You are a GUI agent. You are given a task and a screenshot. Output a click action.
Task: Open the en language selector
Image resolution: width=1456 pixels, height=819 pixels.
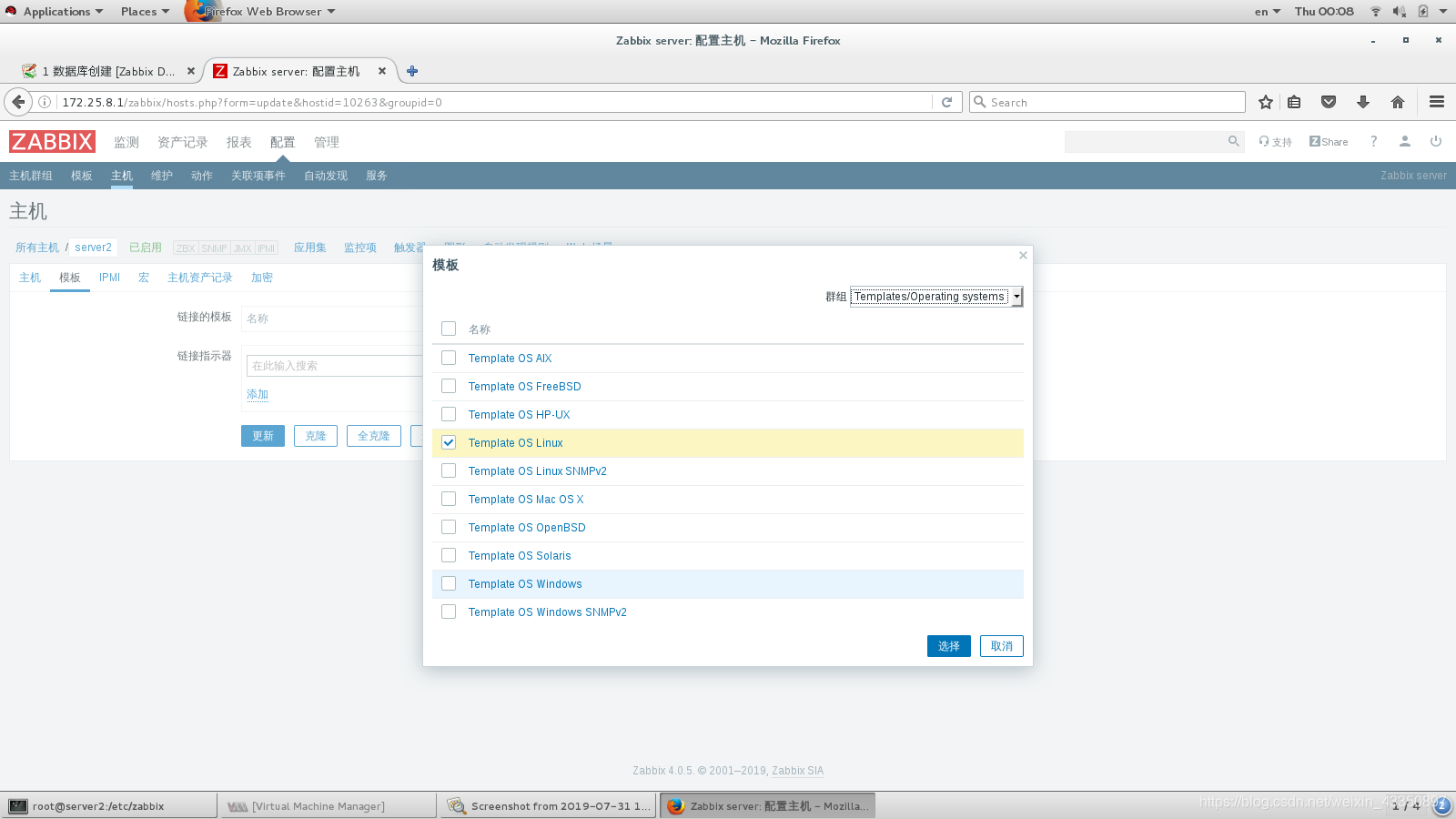point(1267,11)
